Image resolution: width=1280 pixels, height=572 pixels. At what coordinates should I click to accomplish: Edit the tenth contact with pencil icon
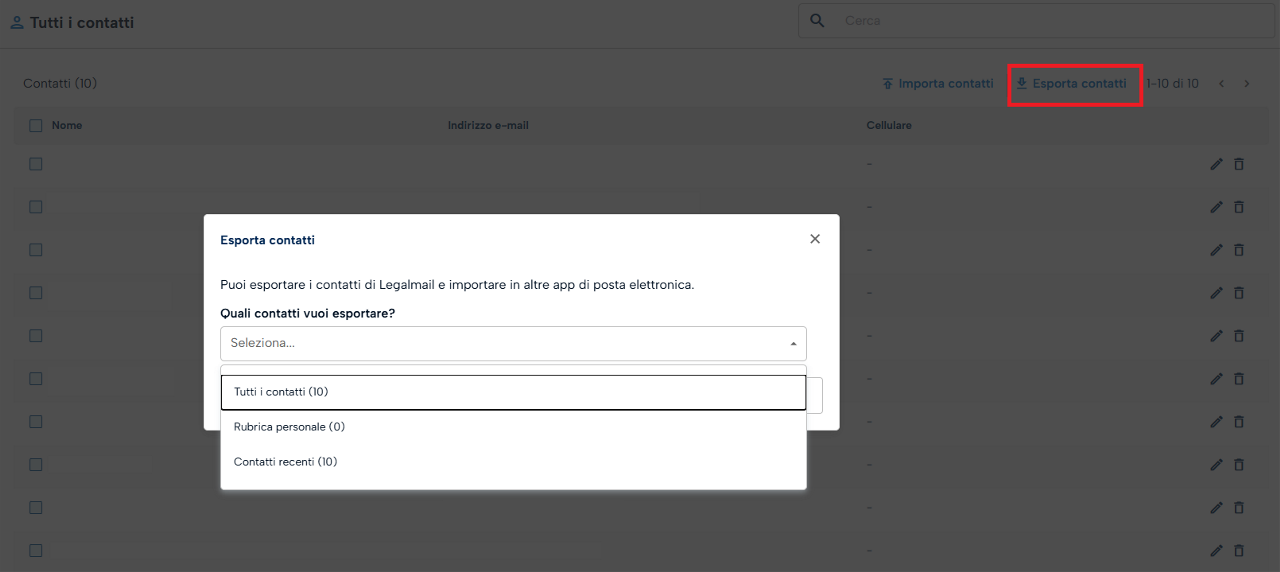pos(1216,550)
